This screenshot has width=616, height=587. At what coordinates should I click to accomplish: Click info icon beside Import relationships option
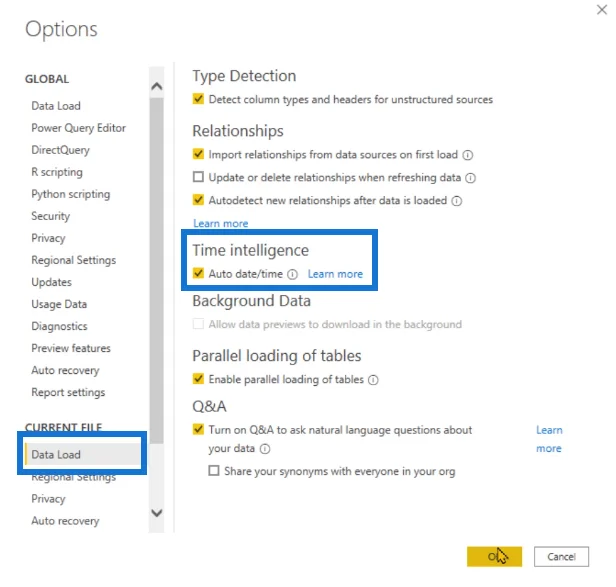[468, 155]
